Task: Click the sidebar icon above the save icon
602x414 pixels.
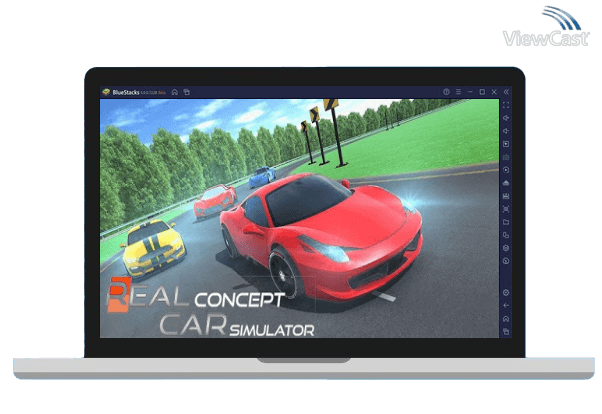Action: 506,183
